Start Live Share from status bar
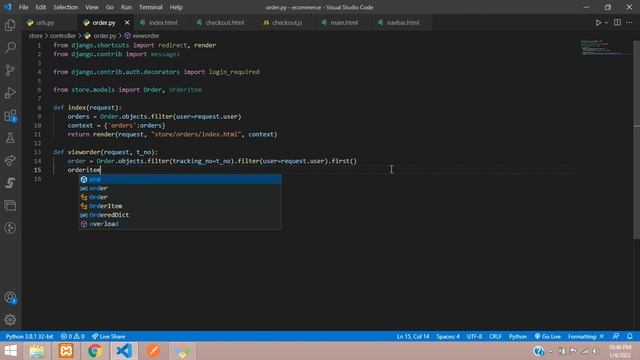 pyautogui.click(x=108, y=336)
